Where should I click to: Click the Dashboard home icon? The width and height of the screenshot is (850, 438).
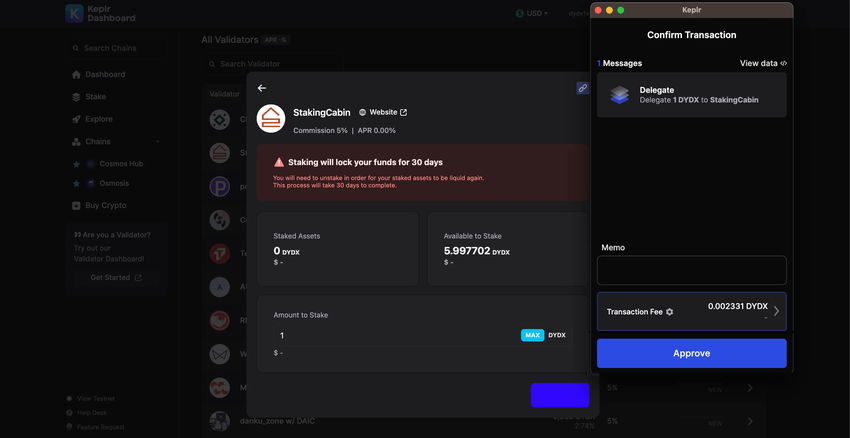coord(76,74)
